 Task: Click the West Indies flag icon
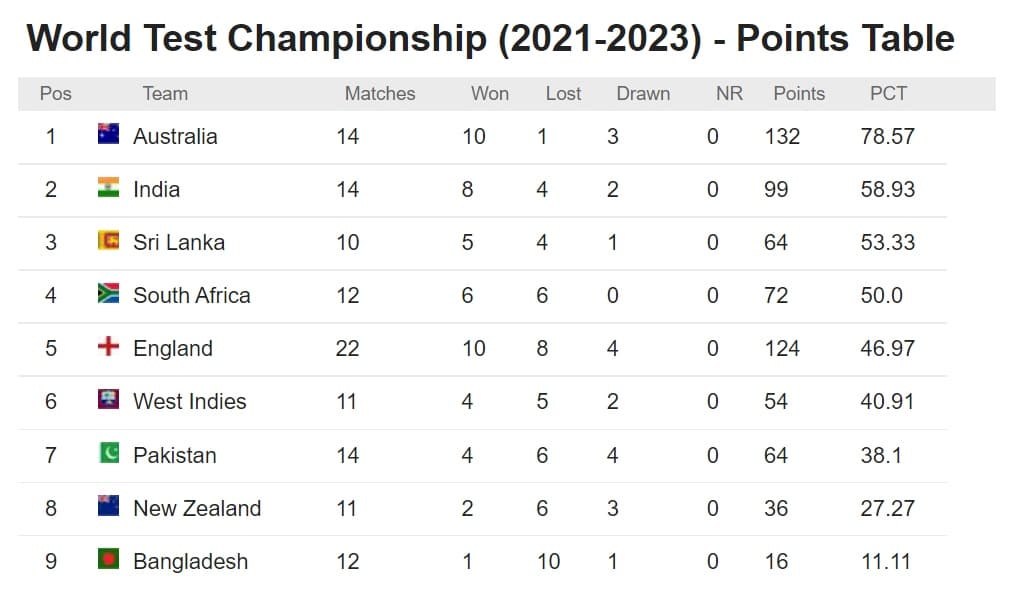109,399
